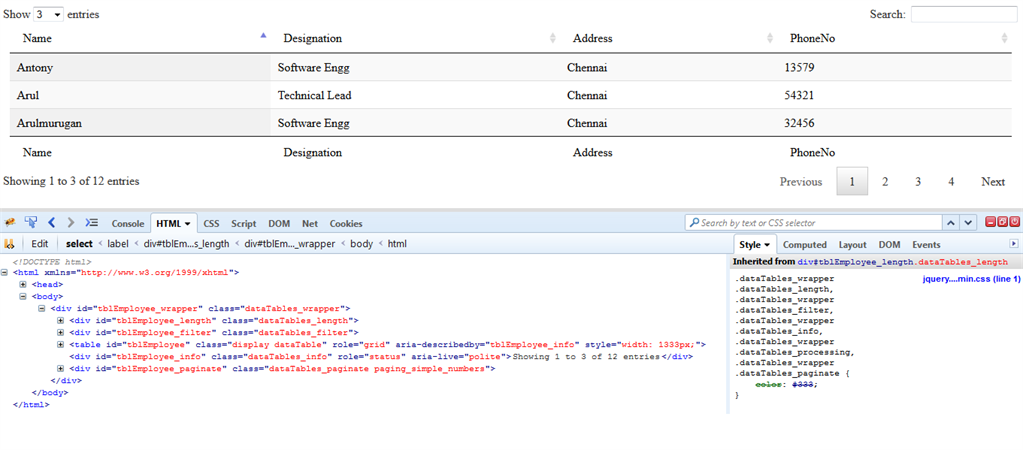Open the Computed side panel tab
The image size is (1023, 450).
coord(804,245)
